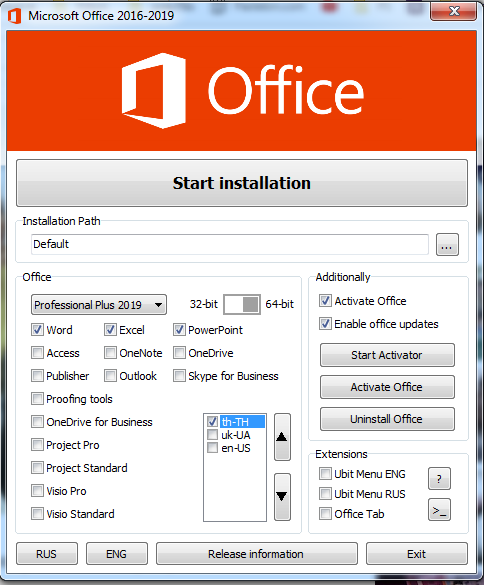Uncheck the PowerPoint checkbox
The height and width of the screenshot is (585, 484).
179,330
